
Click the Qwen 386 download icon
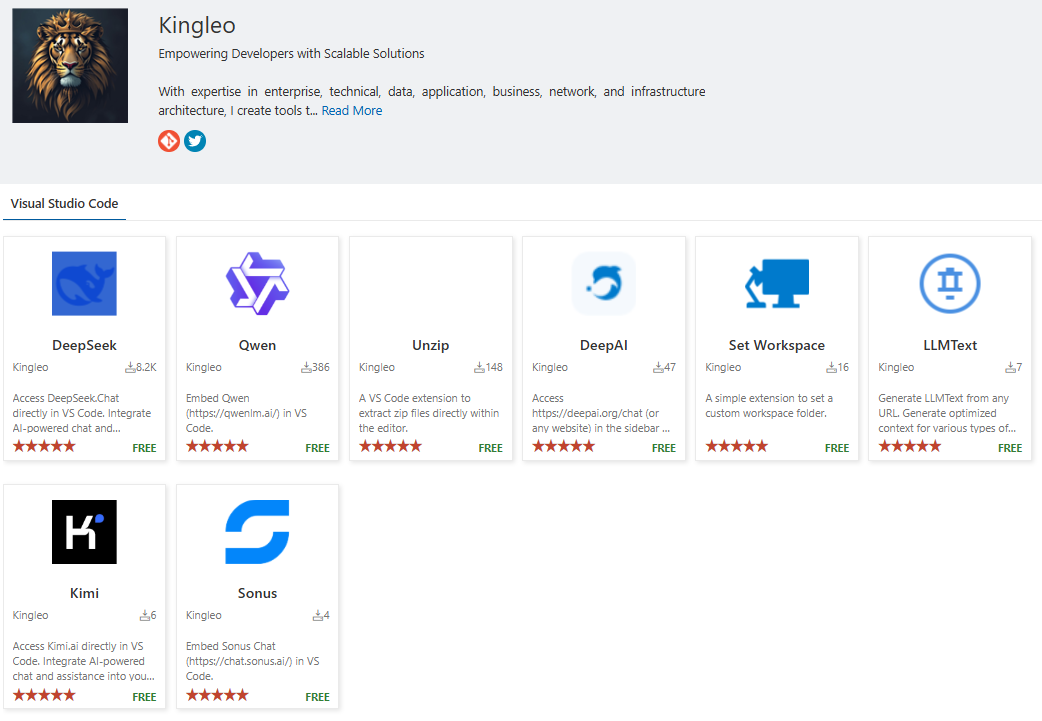coord(306,367)
